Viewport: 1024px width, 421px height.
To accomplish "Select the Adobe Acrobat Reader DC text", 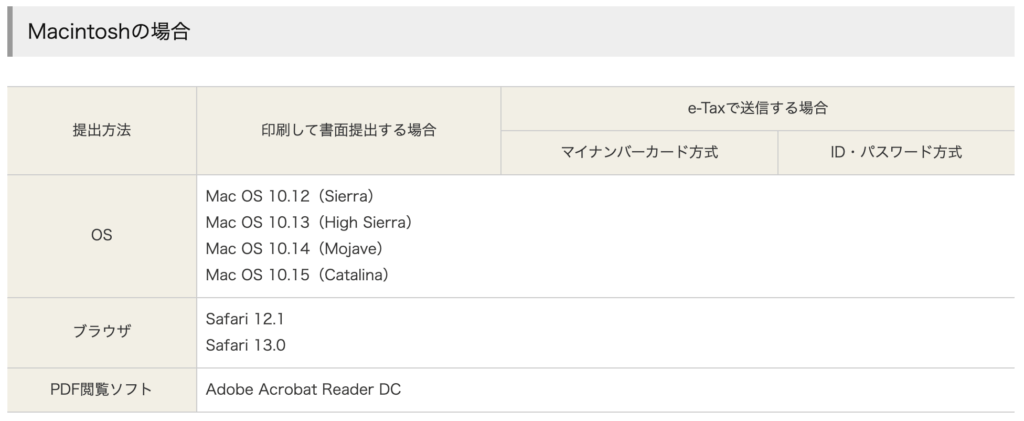I will (x=303, y=390).
